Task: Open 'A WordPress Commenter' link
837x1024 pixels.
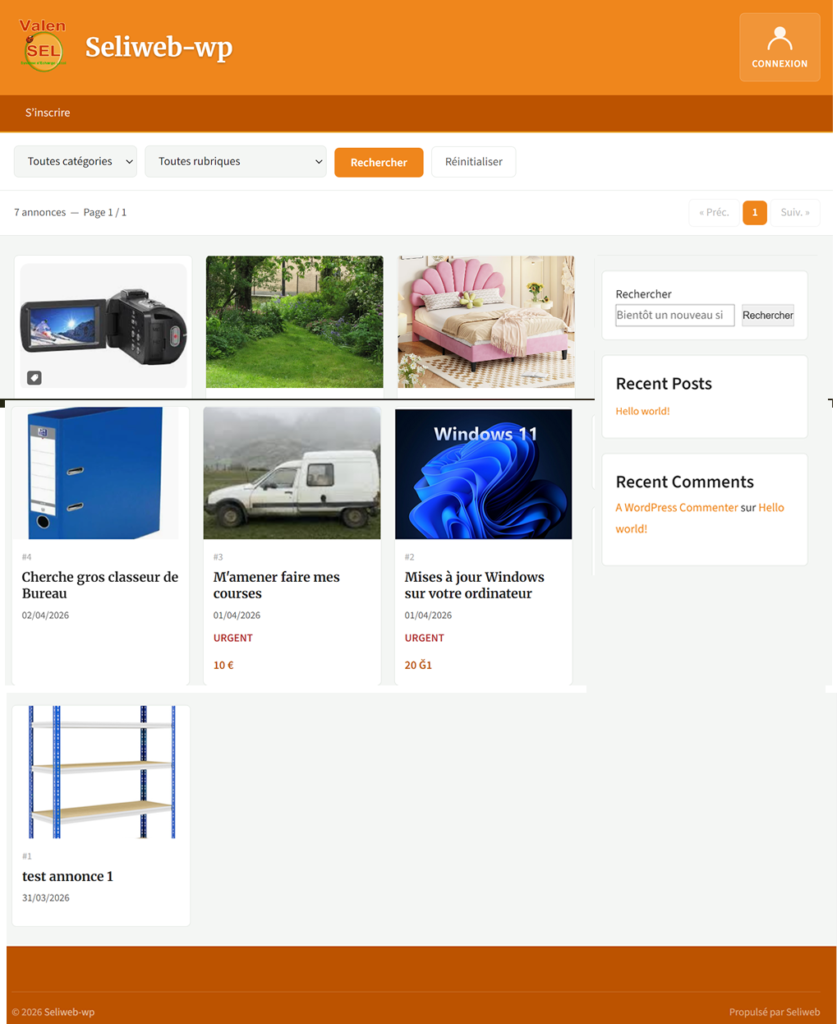Action: pyautogui.click(x=676, y=508)
